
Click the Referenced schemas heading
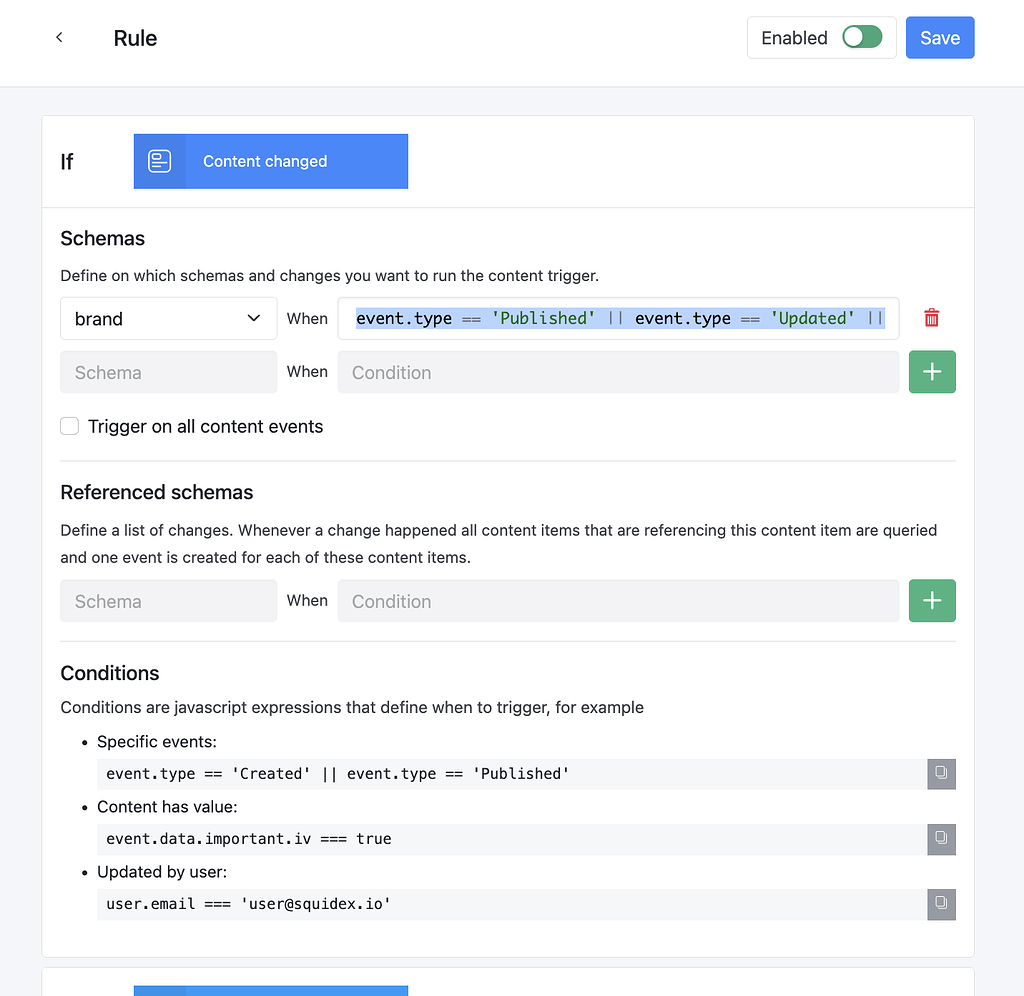157,492
